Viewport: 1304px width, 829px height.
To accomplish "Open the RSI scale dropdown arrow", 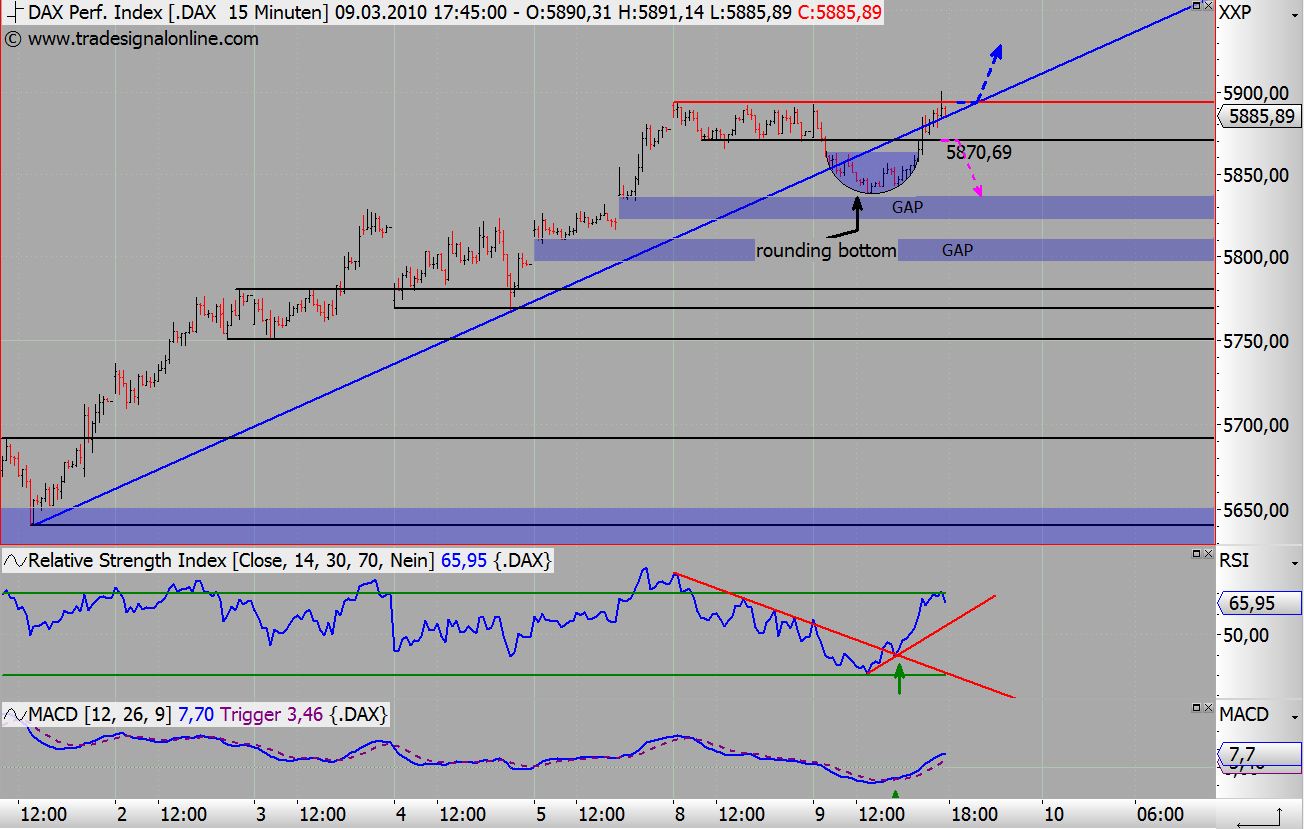I will point(1293,561).
